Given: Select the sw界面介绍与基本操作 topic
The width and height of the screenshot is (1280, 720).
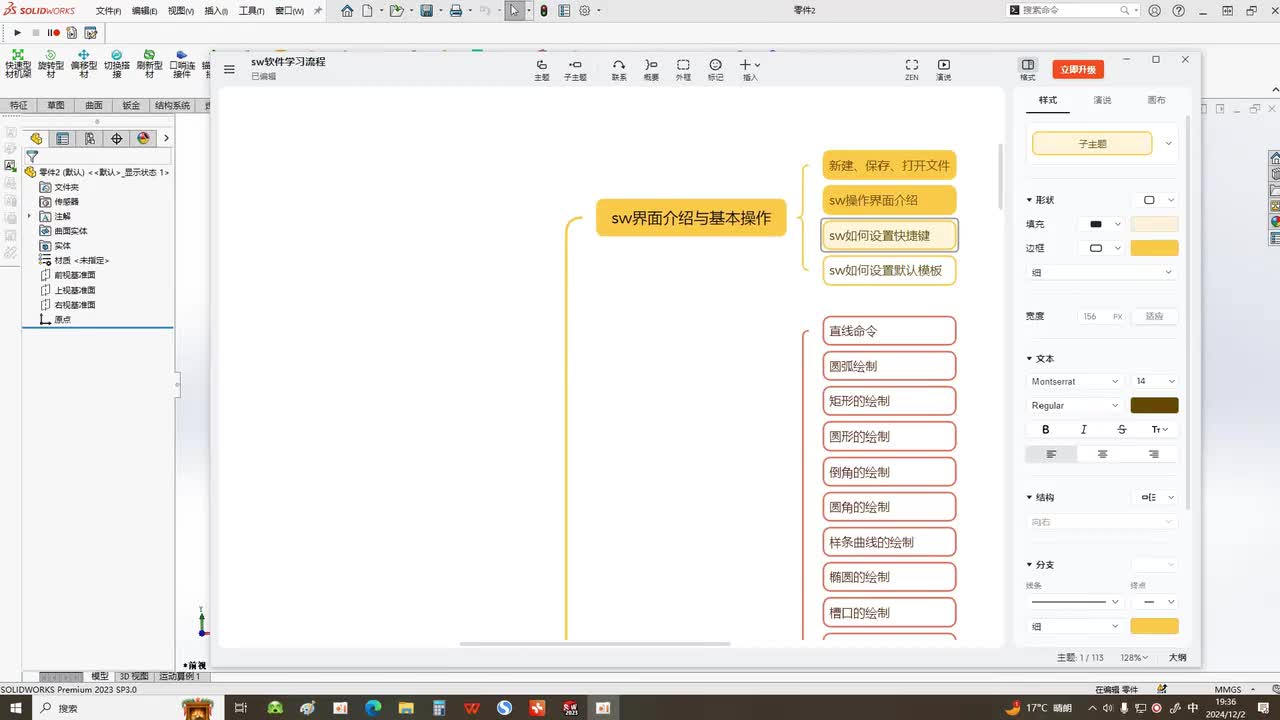Looking at the screenshot, I should pyautogui.click(x=691, y=218).
